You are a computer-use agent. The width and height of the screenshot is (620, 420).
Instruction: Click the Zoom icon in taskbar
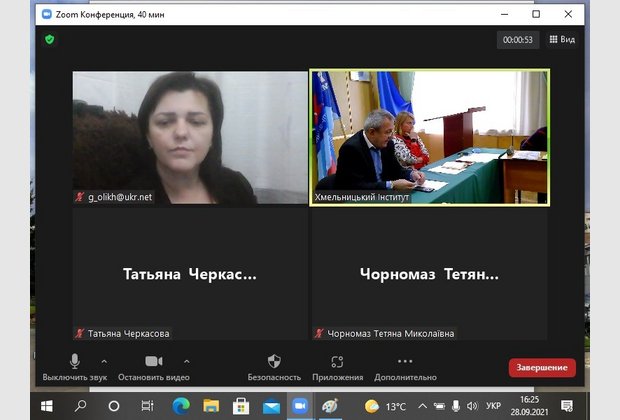[x=298, y=406]
